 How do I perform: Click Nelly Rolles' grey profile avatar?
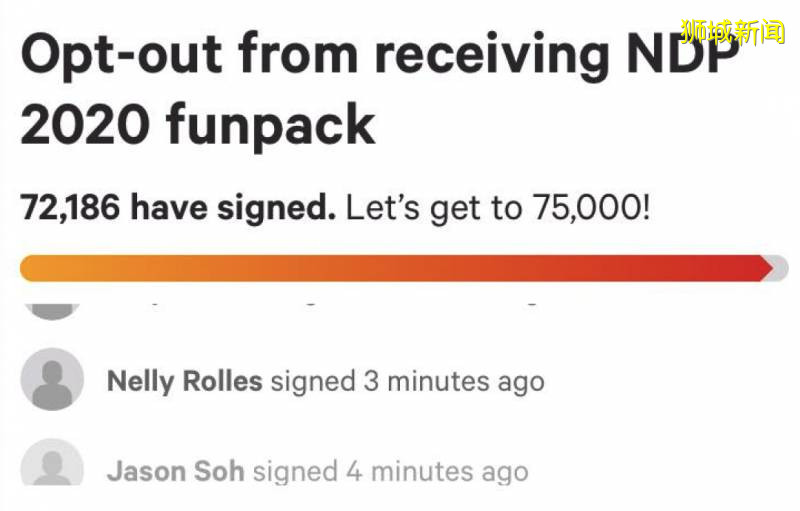click(52, 380)
